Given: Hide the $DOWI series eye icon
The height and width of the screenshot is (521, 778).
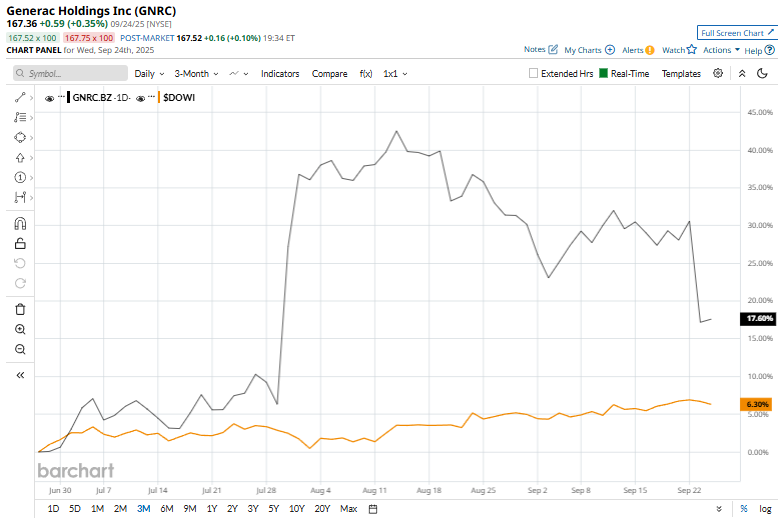Looking at the screenshot, I should [140, 98].
